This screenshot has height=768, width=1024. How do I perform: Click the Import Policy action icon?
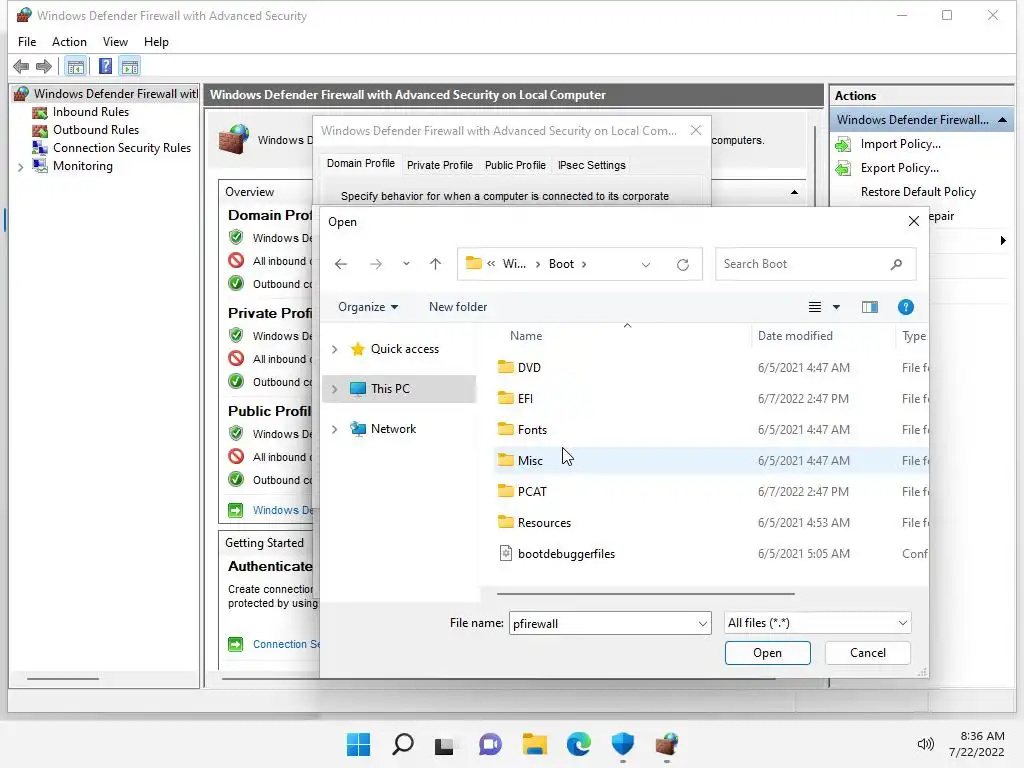tap(843, 144)
